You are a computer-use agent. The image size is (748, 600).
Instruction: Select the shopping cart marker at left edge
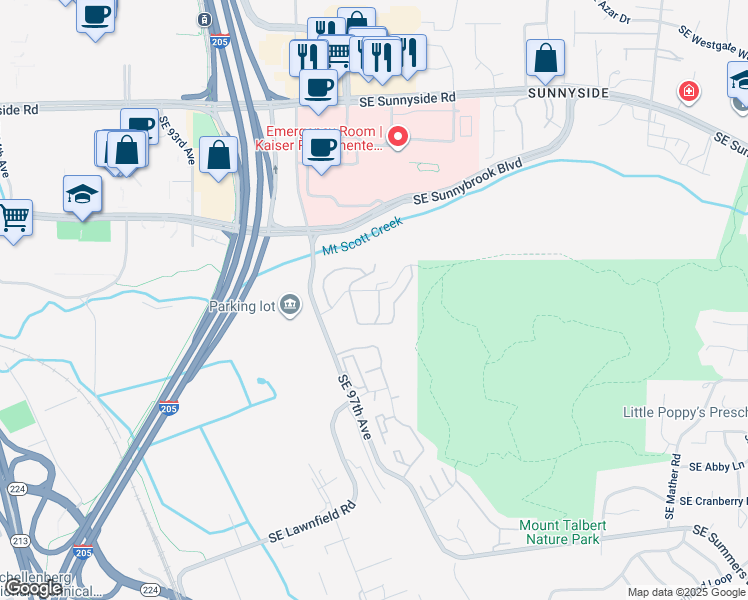coord(15,220)
